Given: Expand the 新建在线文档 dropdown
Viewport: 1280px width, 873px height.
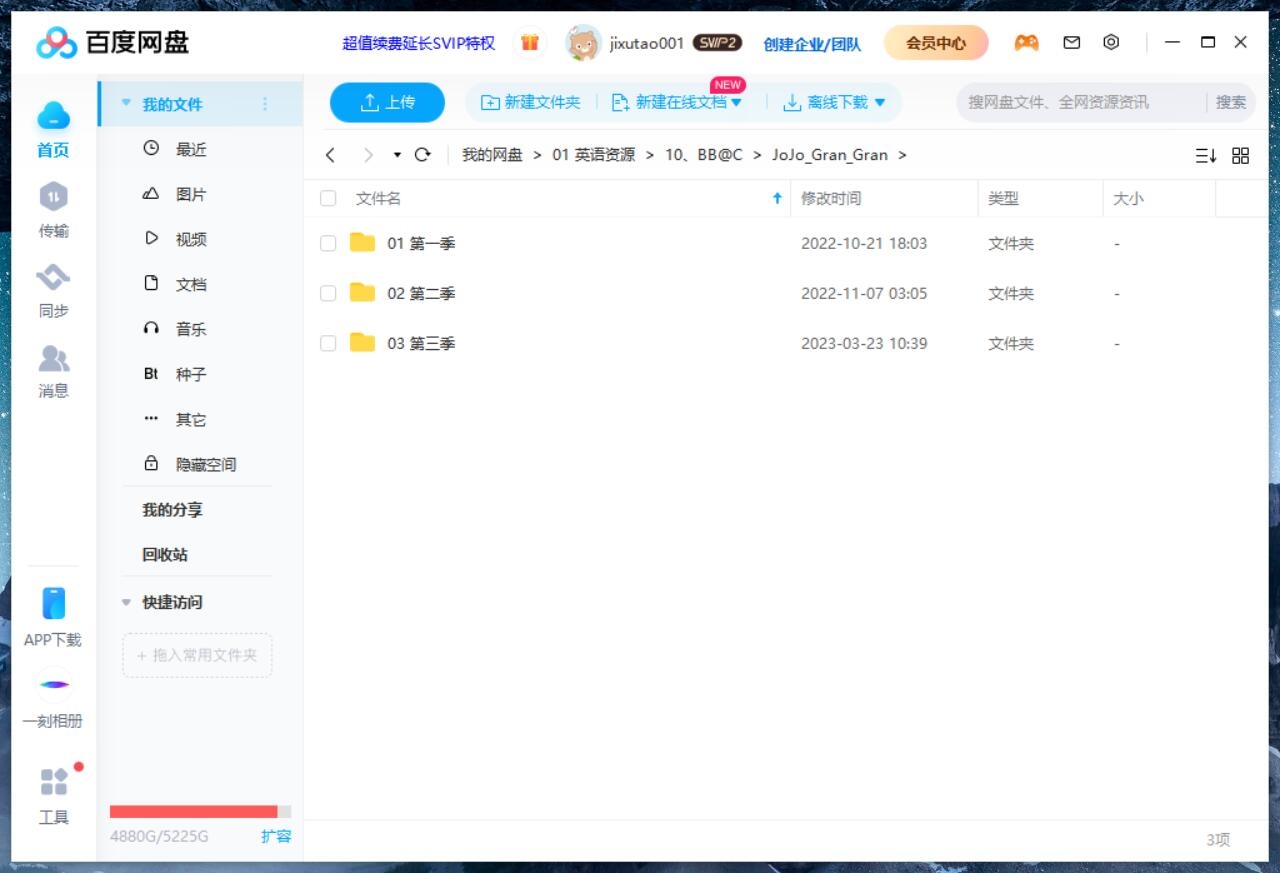Looking at the screenshot, I should 737,102.
